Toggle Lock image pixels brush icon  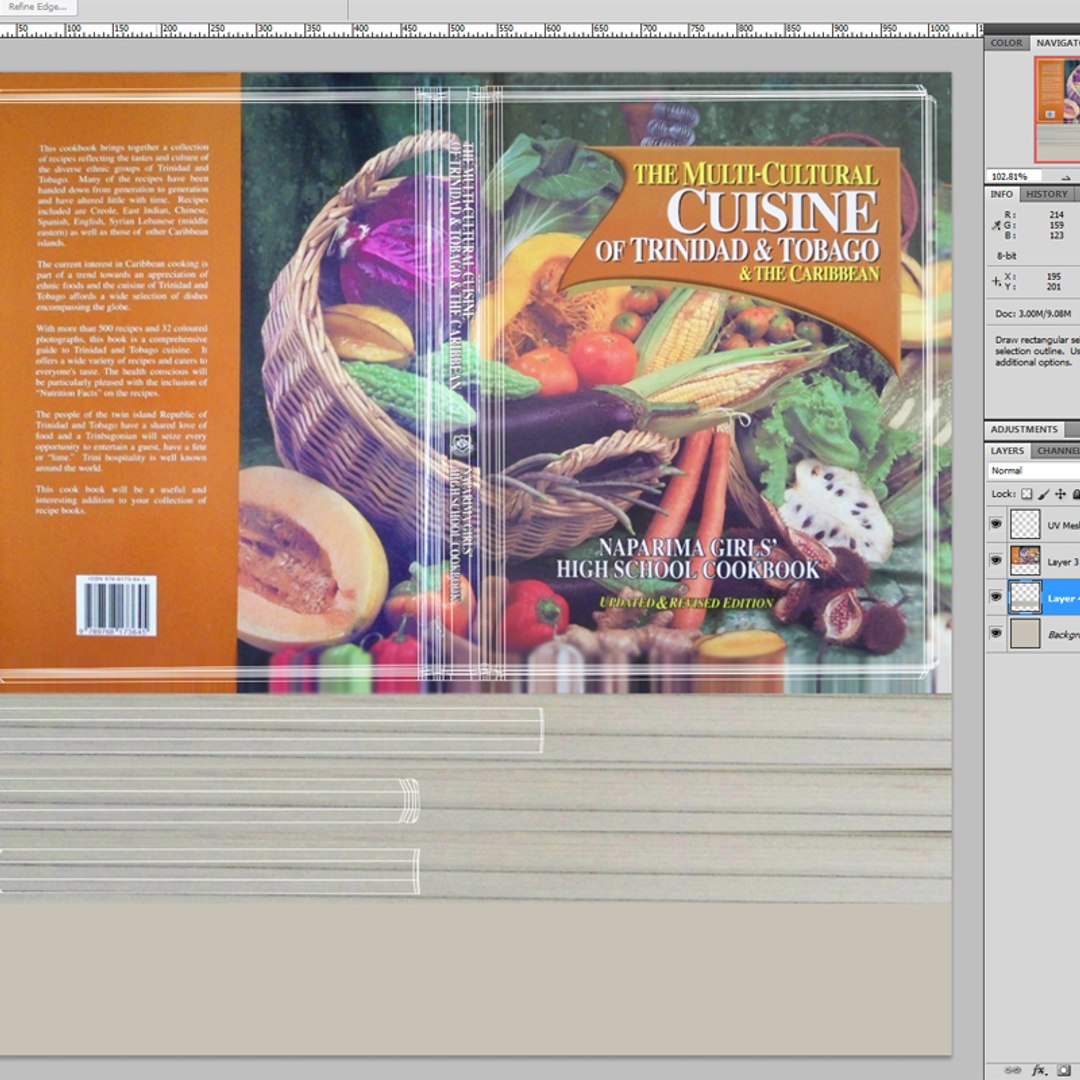pyautogui.click(x=1043, y=494)
